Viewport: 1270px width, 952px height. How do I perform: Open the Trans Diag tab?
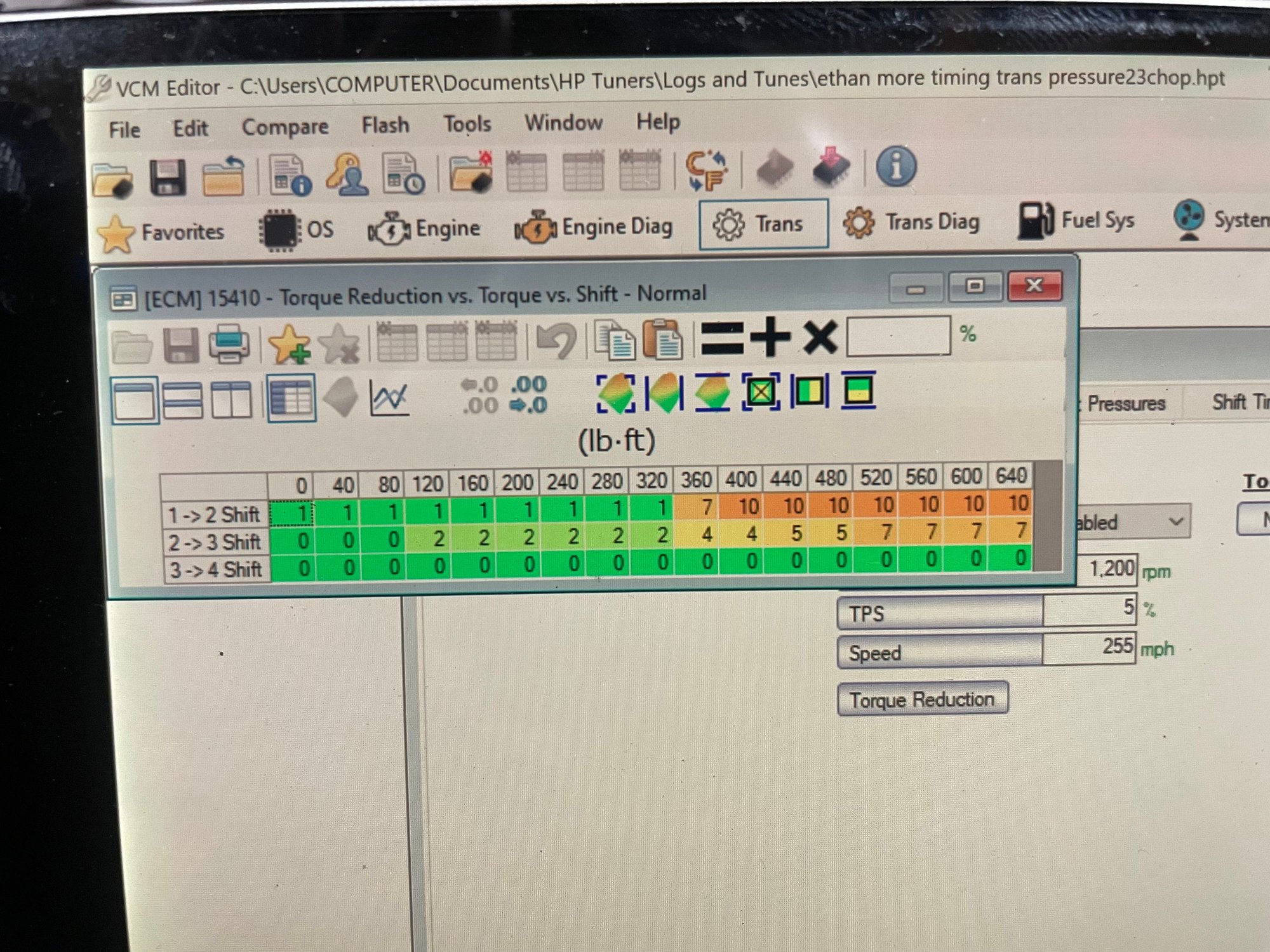(x=912, y=223)
